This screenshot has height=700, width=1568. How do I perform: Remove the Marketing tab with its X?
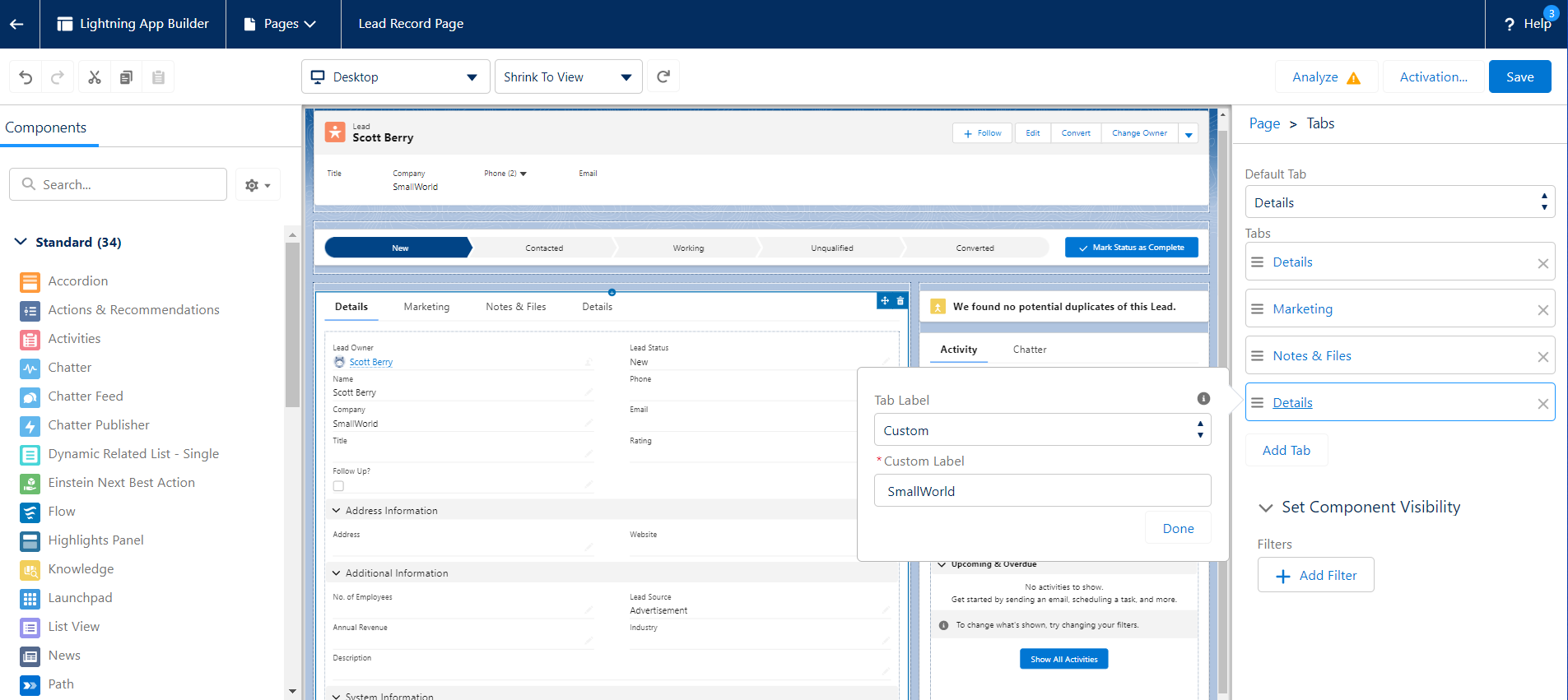point(1542,310)
